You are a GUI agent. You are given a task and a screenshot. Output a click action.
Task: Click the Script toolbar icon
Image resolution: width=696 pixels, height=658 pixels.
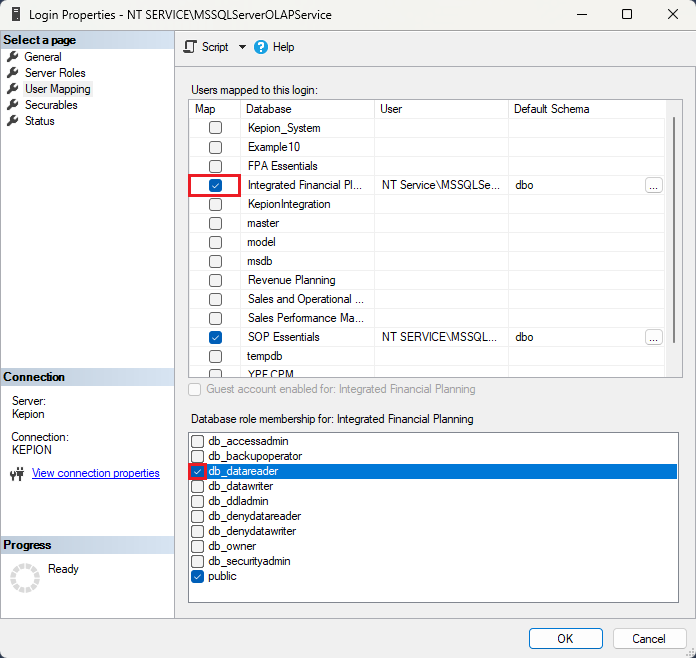click(190, 47)
